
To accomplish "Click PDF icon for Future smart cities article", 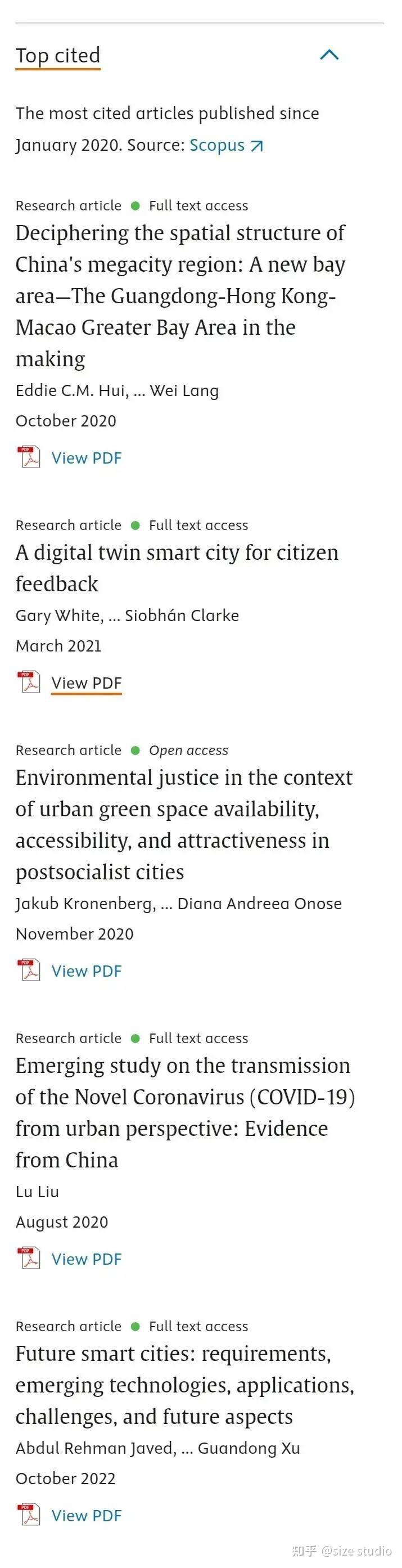I will click(x=29, y=1515).
